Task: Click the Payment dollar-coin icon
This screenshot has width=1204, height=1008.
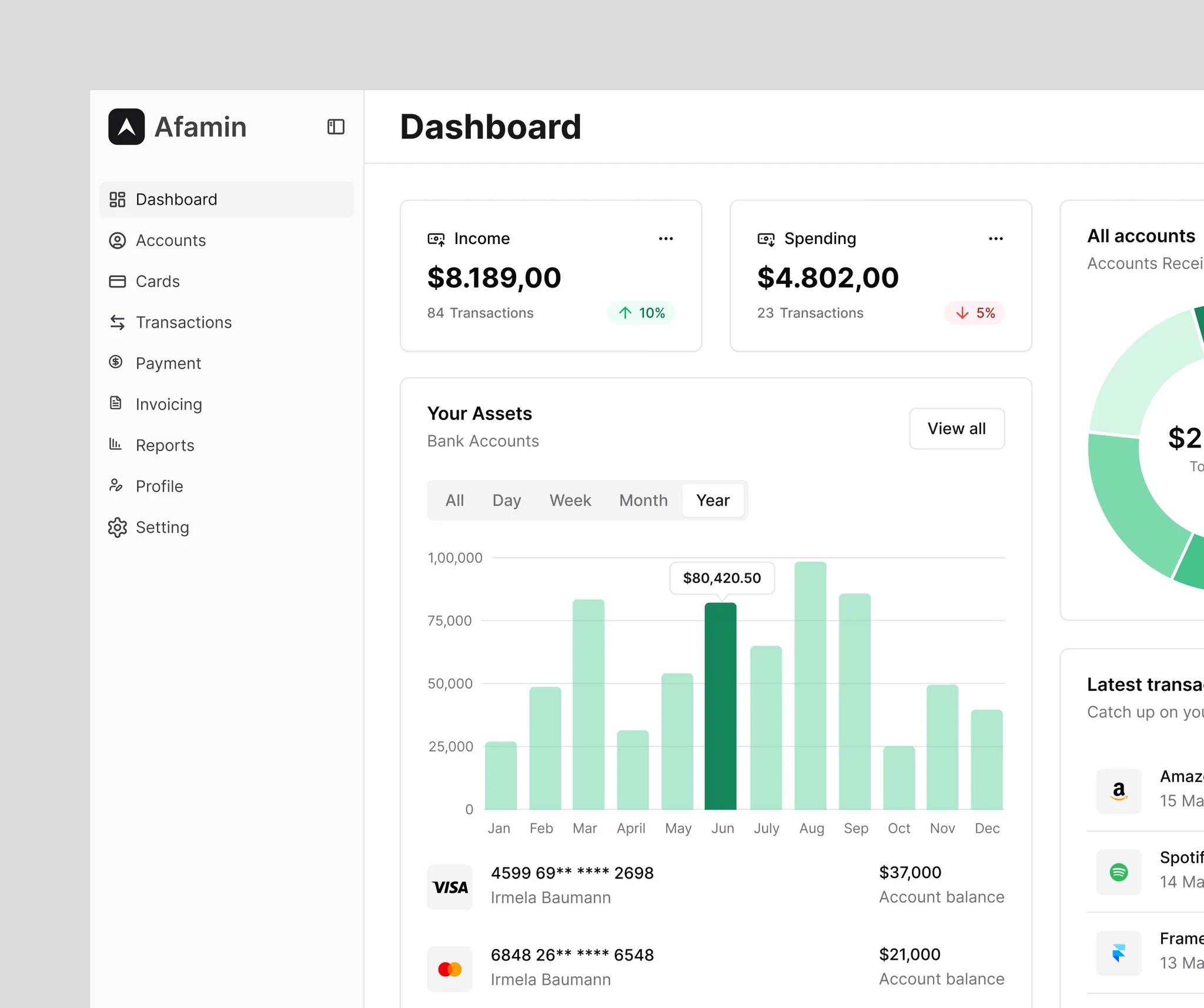Action: 116,362
